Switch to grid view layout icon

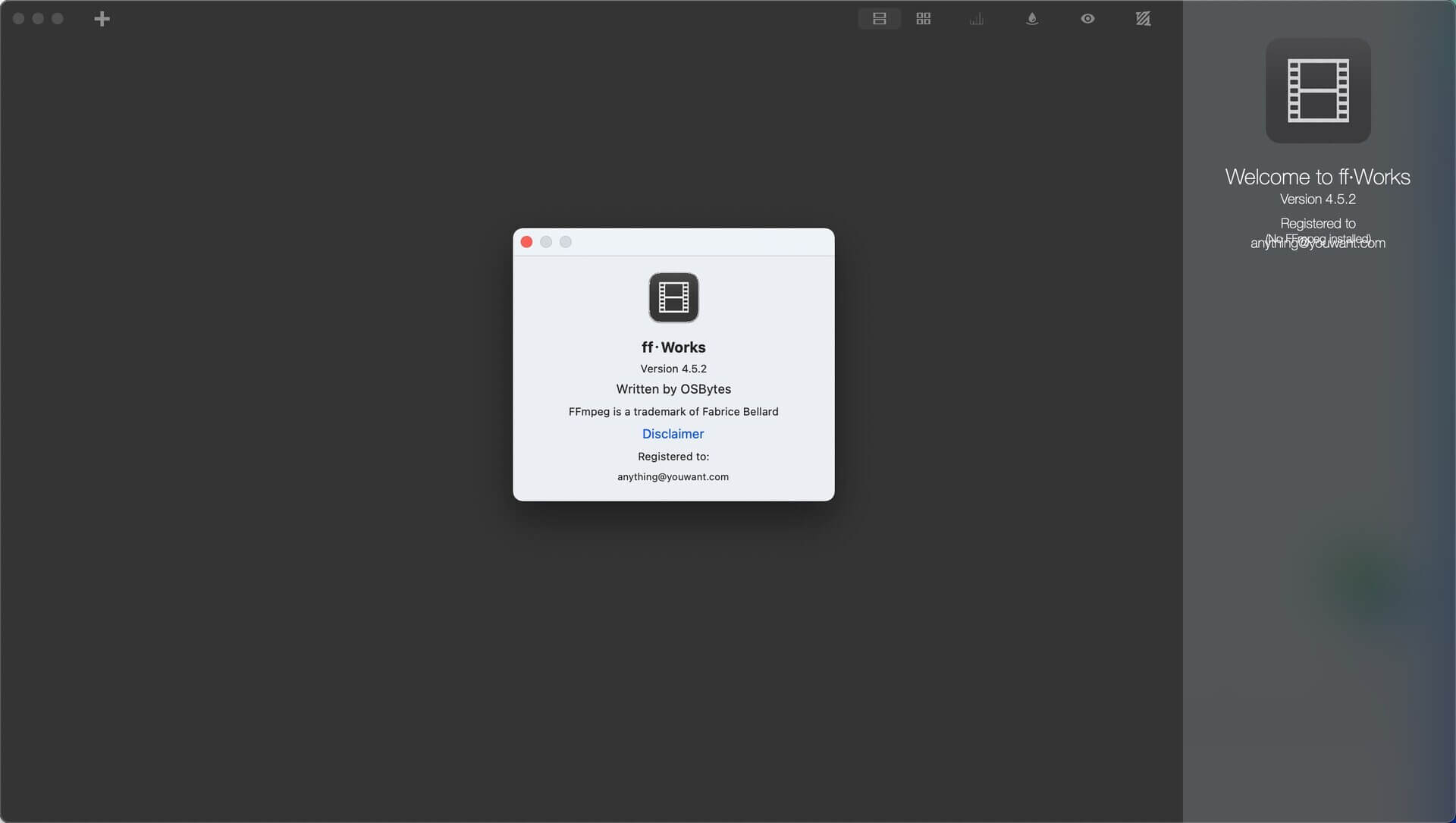pyautogui.click(x=923, y=19)
